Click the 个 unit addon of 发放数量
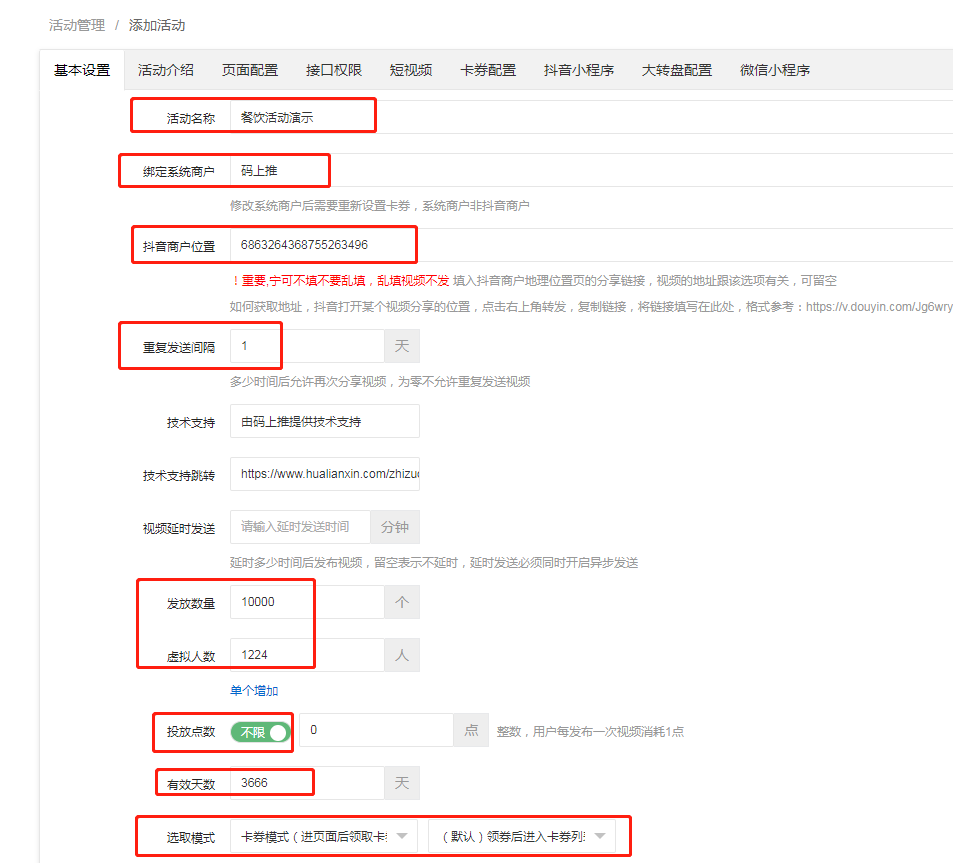Screen dimensions: 953x863 tap(402, 602)
